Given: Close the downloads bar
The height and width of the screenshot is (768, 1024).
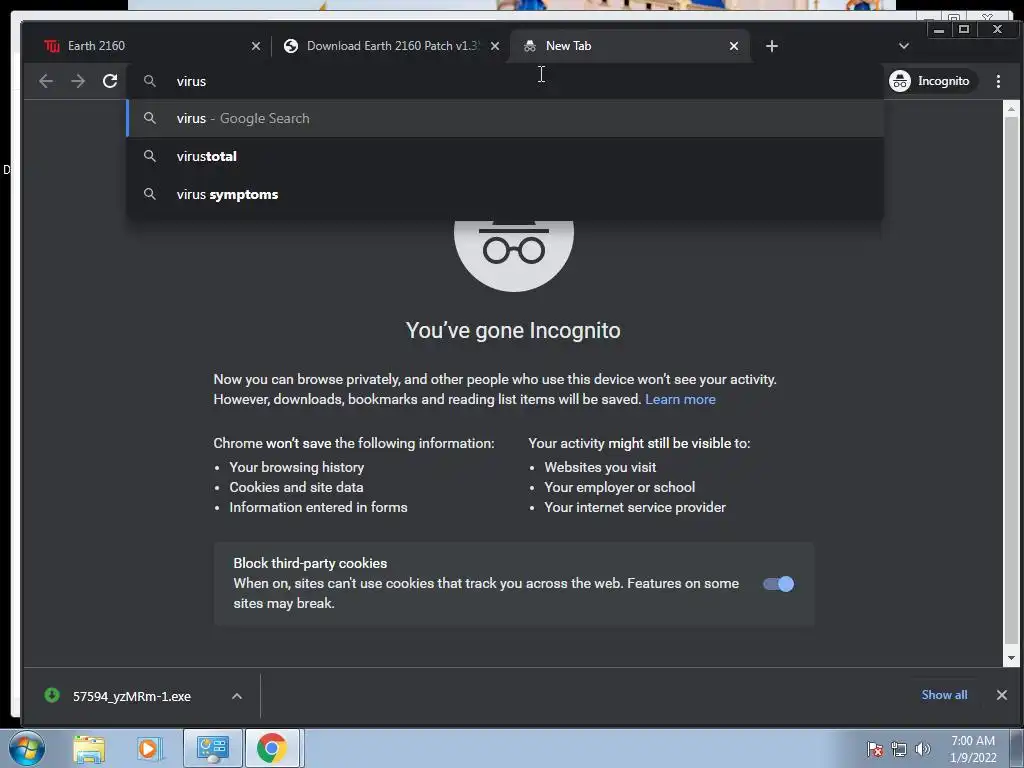Looking at the screenshot, I should click(x=1002, y=695).
